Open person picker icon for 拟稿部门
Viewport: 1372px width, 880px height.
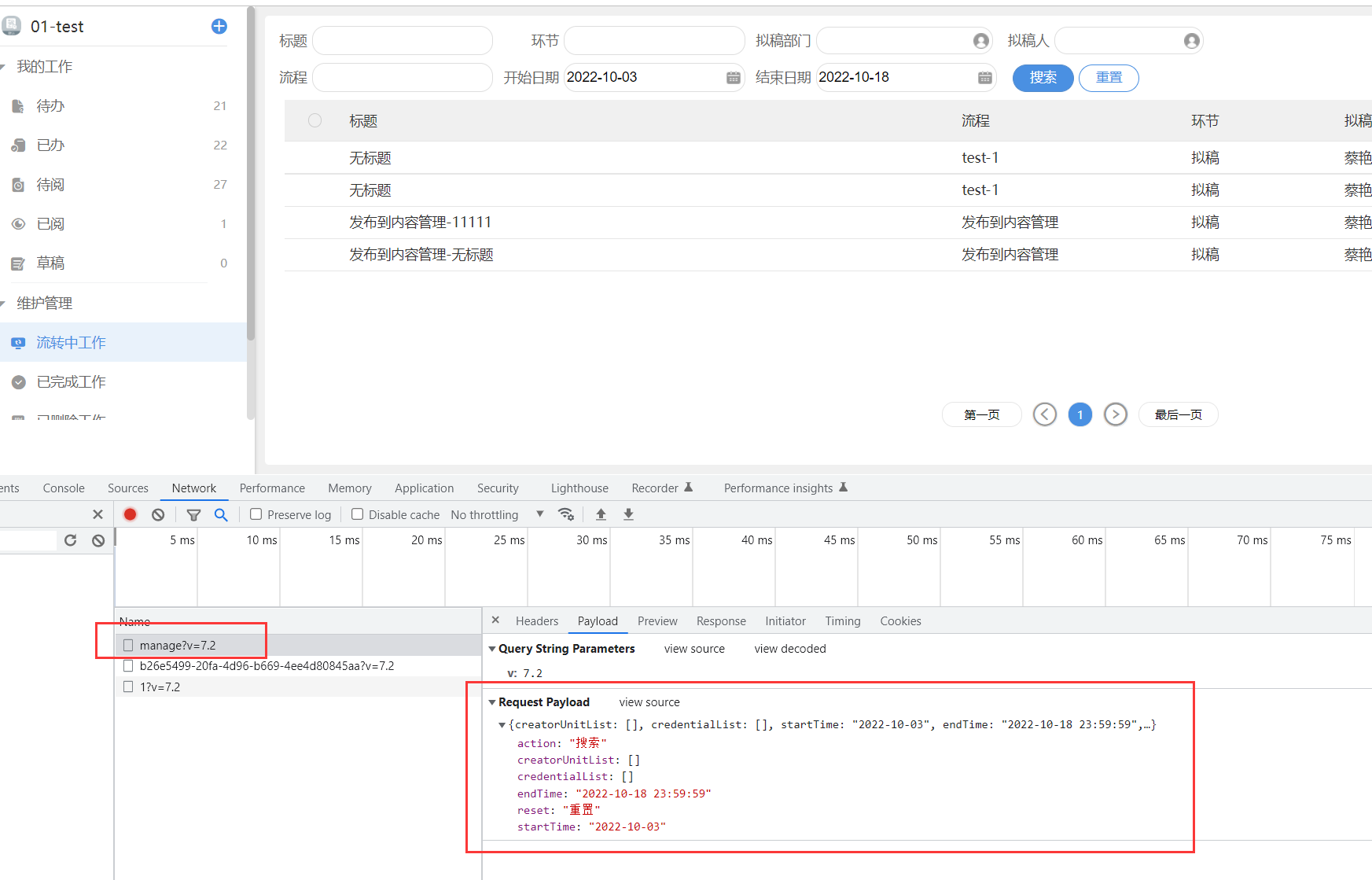(980, 41)
